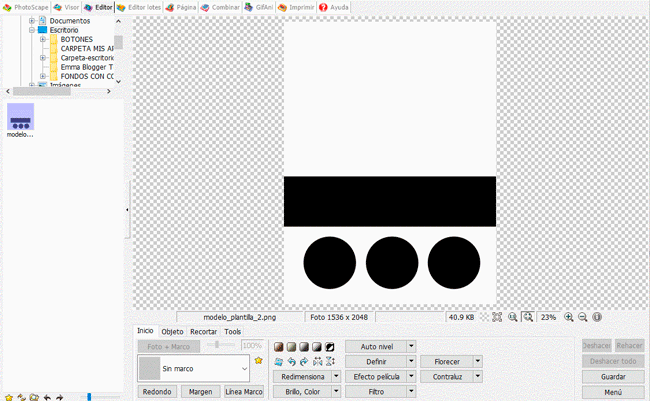Expand the BOTONES folder
The image size is (650, 401).
(x=43, y=39)
